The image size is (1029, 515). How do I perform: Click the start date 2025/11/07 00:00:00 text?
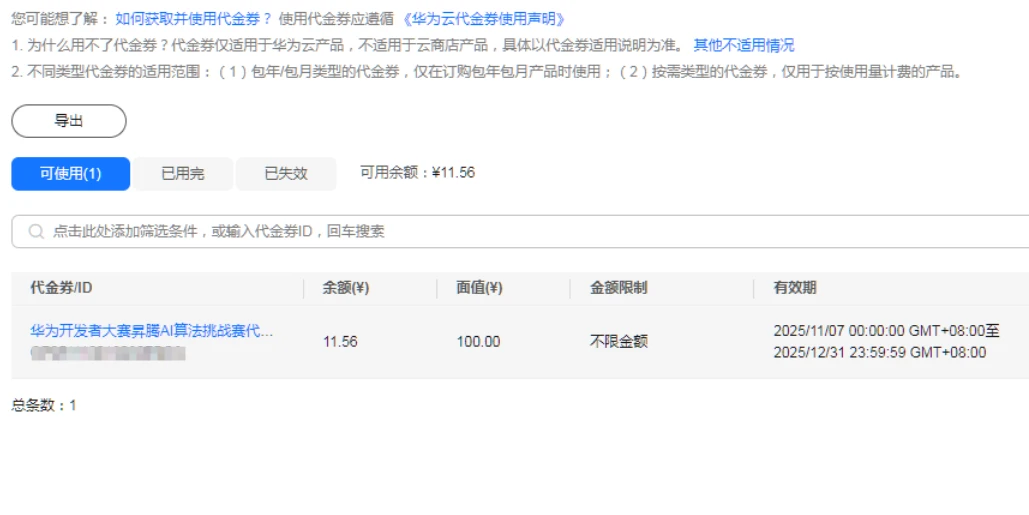(839, 331)
